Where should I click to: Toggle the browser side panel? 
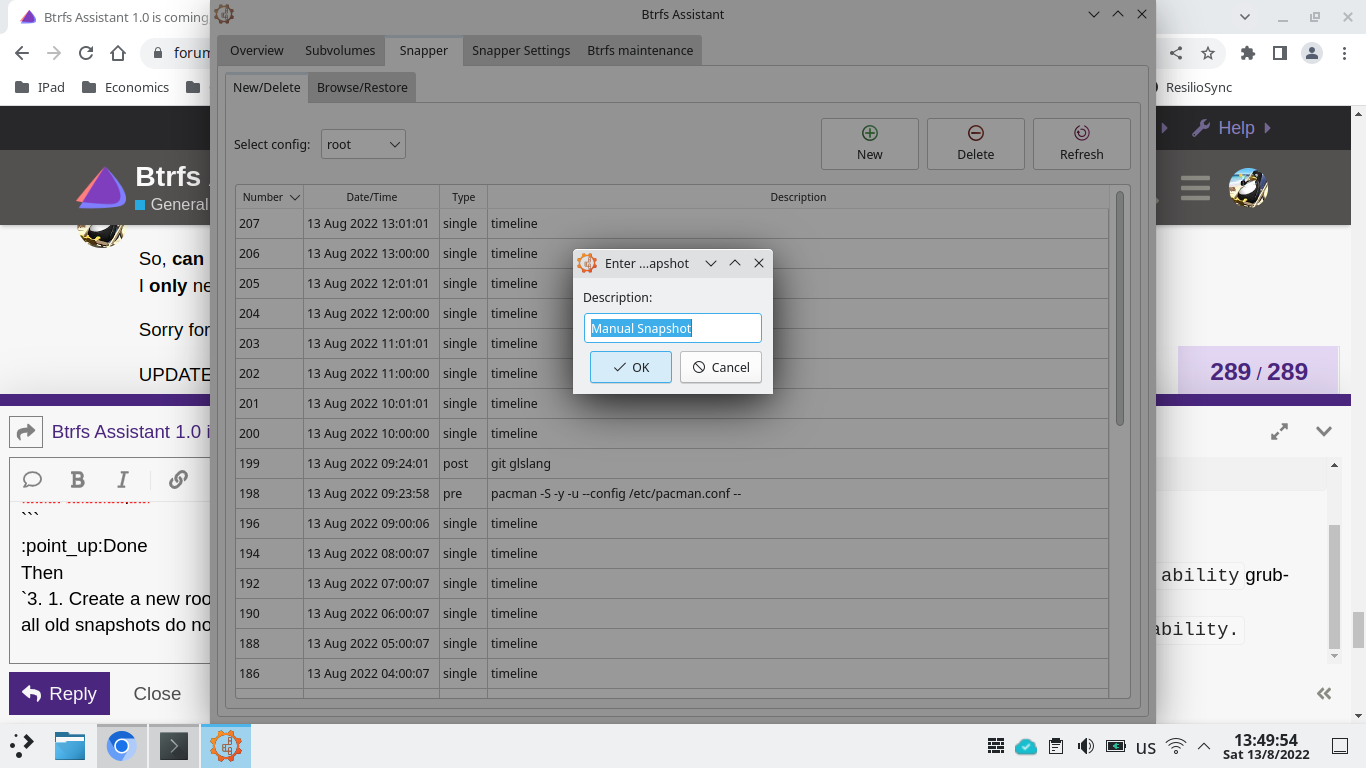click(x=1279, y=53)
